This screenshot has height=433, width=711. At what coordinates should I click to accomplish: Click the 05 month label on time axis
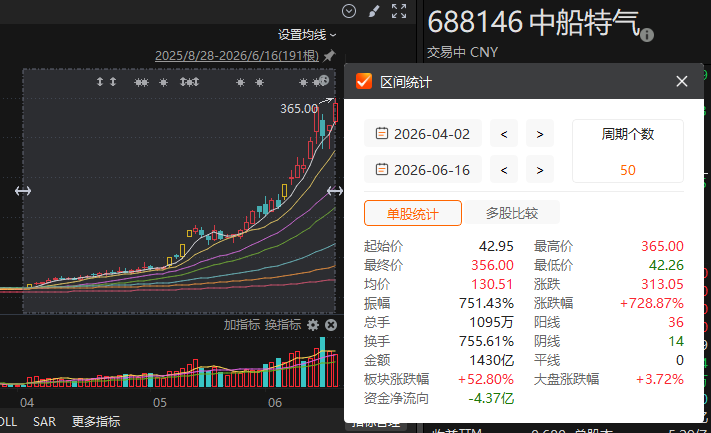pyautogui.click(x=160, y=403)
